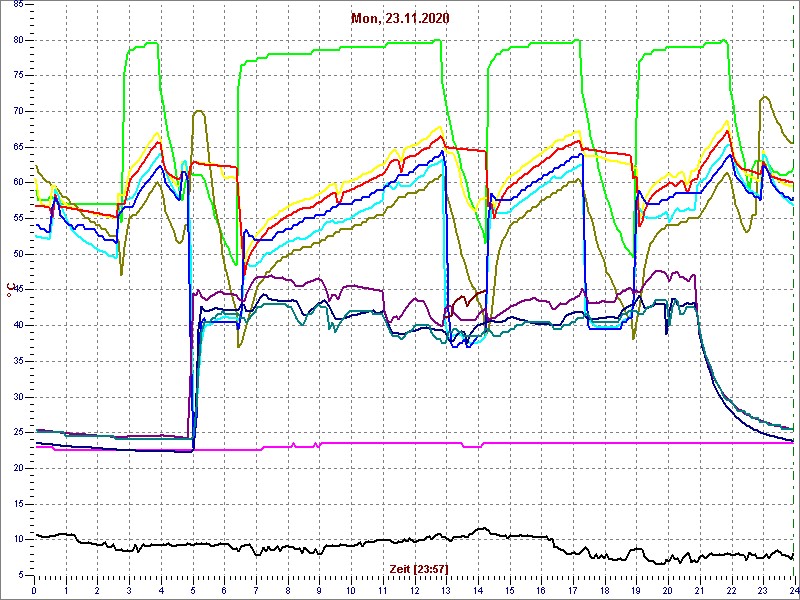Image resolution: width=800 pixels, height=600 pixels.
Task: Select the 55 label on the temperature axis
Action: pyautogui.click(x=18, y=218)
